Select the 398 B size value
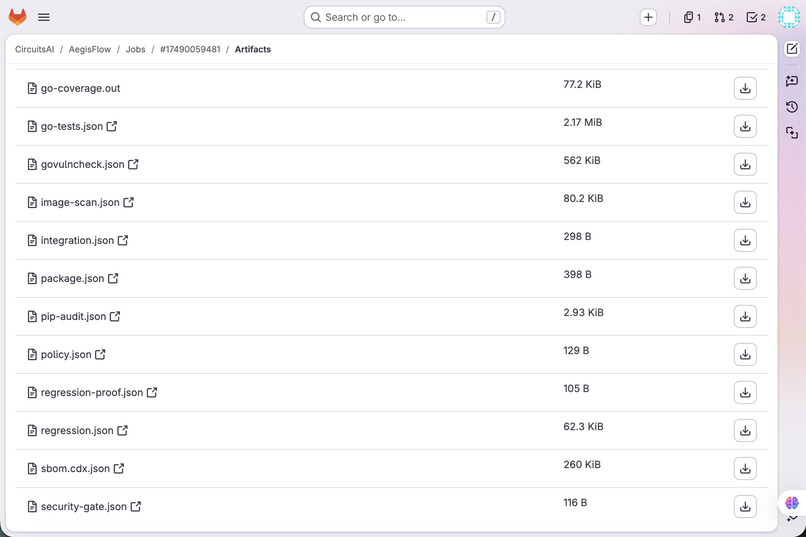Screen dimensions: 806x537 point(577,274)
